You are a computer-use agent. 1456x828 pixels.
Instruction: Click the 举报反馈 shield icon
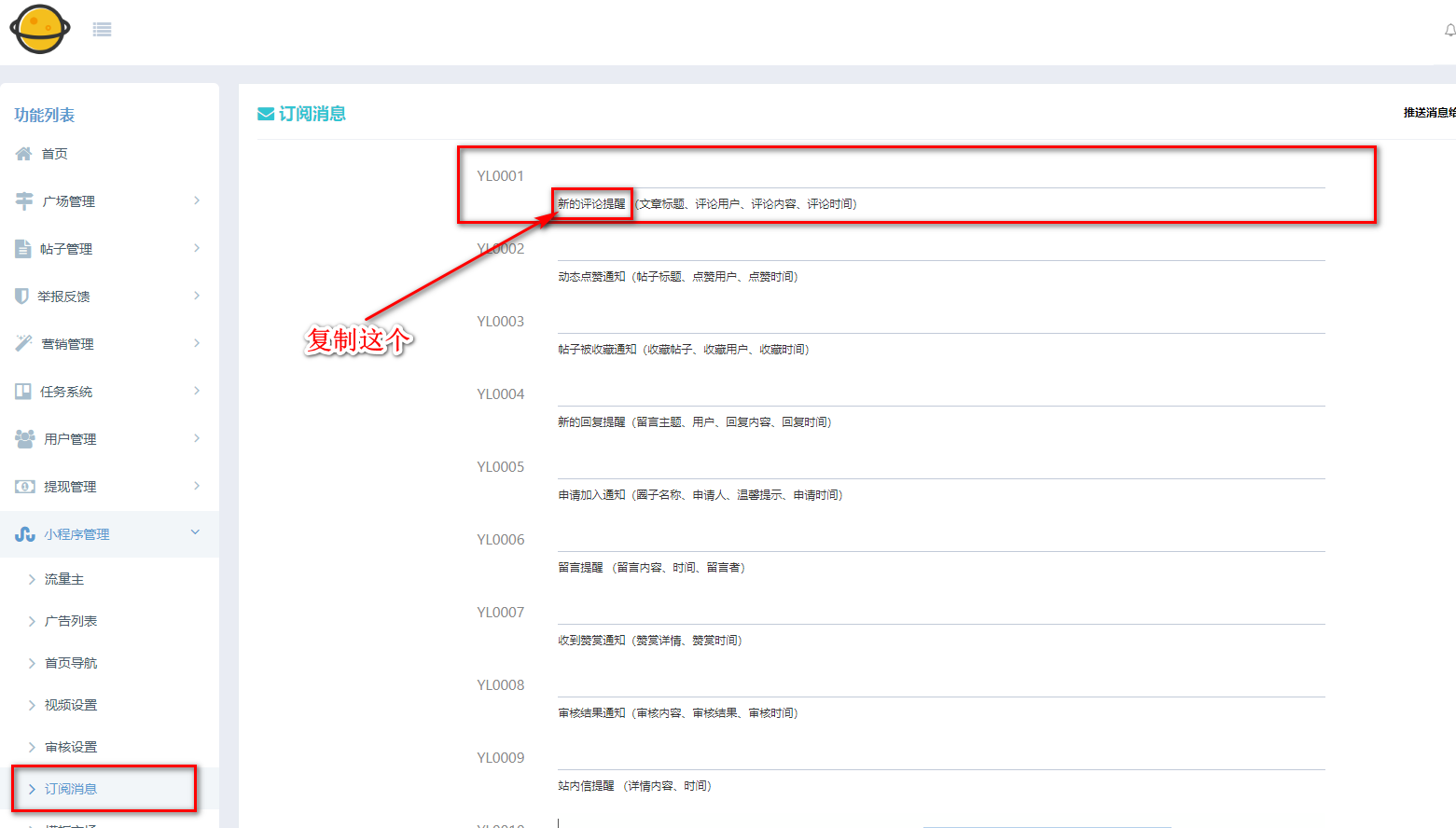[22, 296]
